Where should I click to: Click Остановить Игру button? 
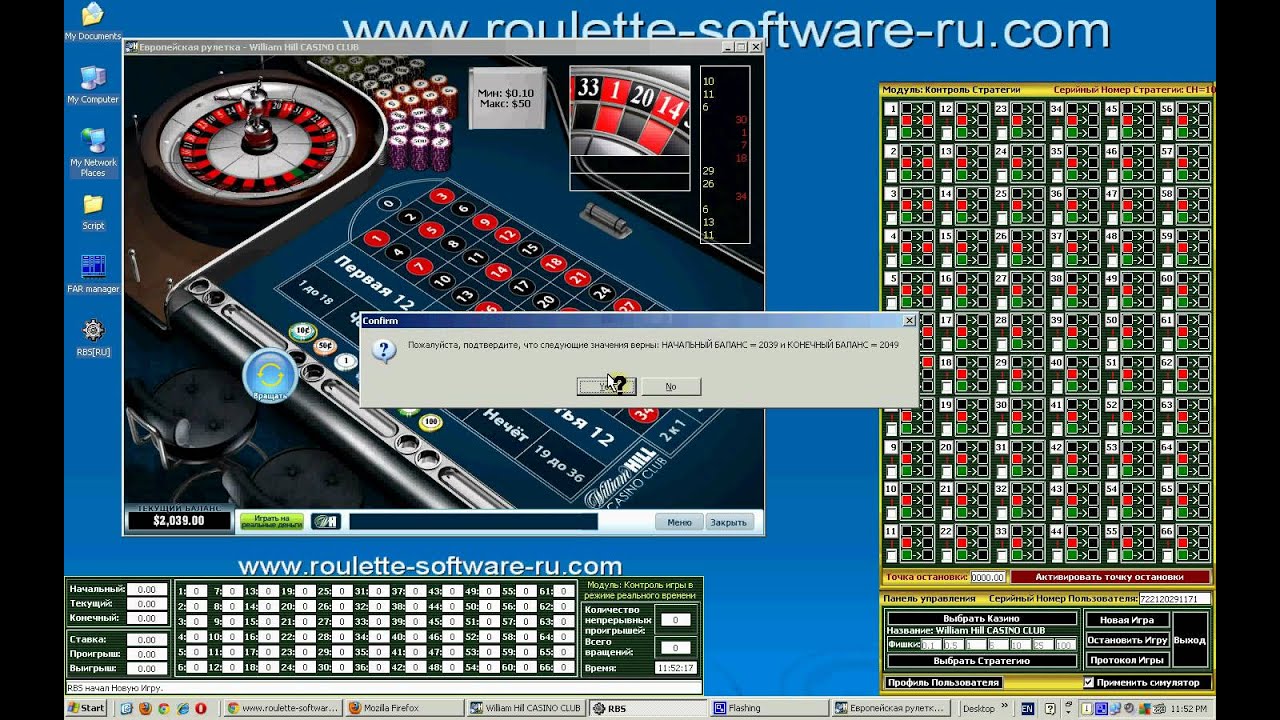(1127, 640)
